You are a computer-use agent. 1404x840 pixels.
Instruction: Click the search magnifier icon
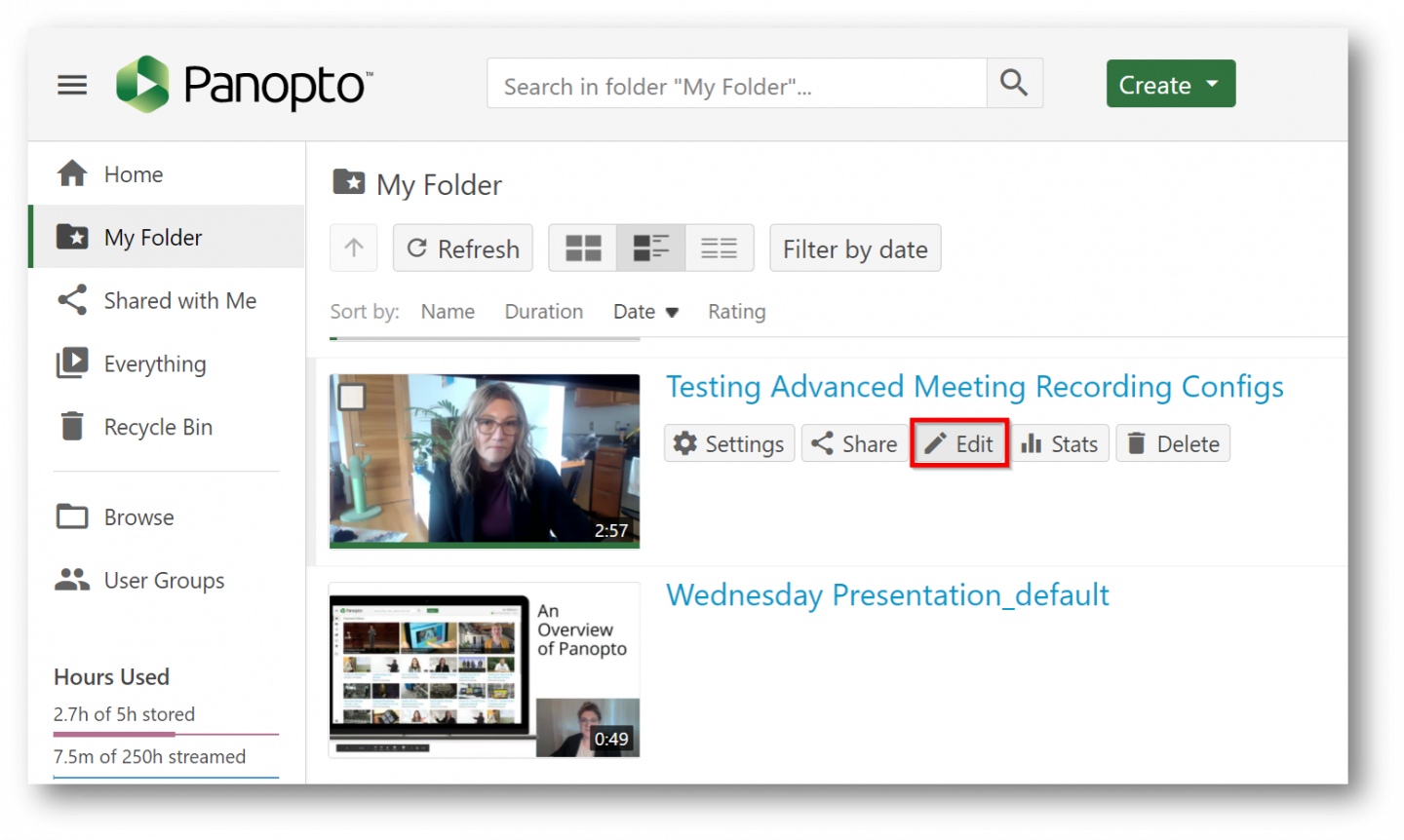pyautogui.click(x=1014, y=83)
